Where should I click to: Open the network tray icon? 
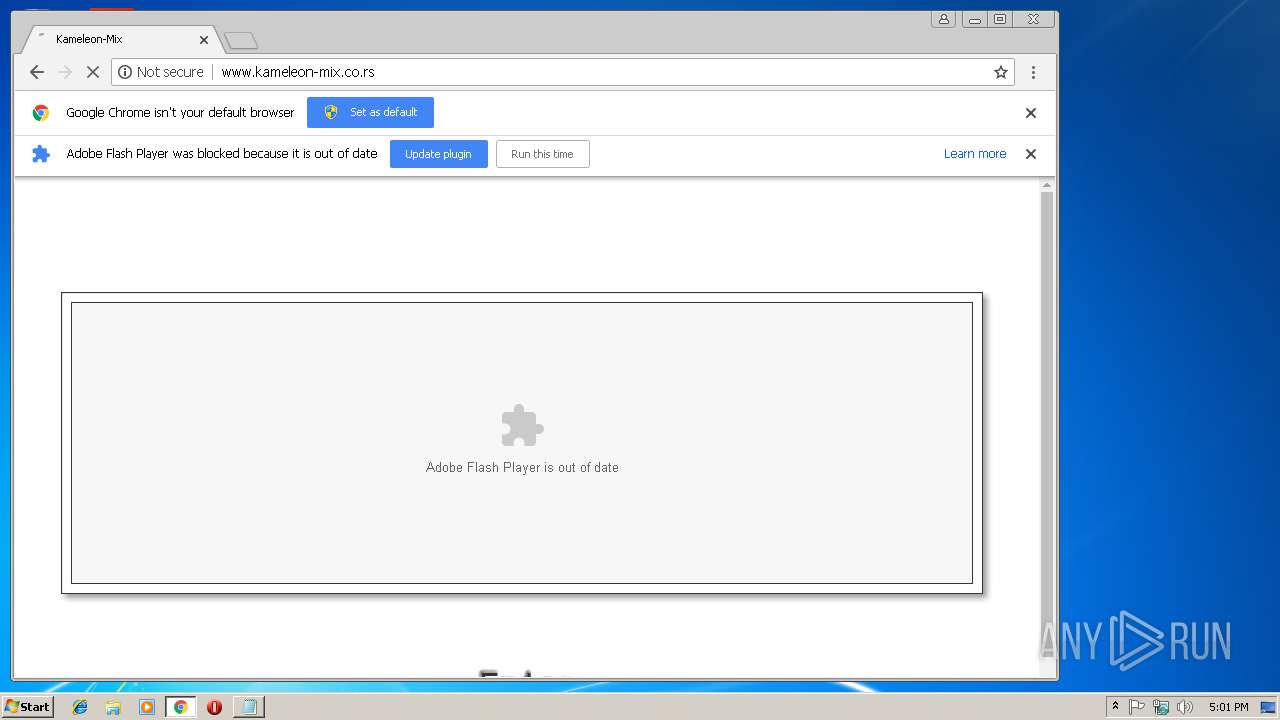(1161, 707)
